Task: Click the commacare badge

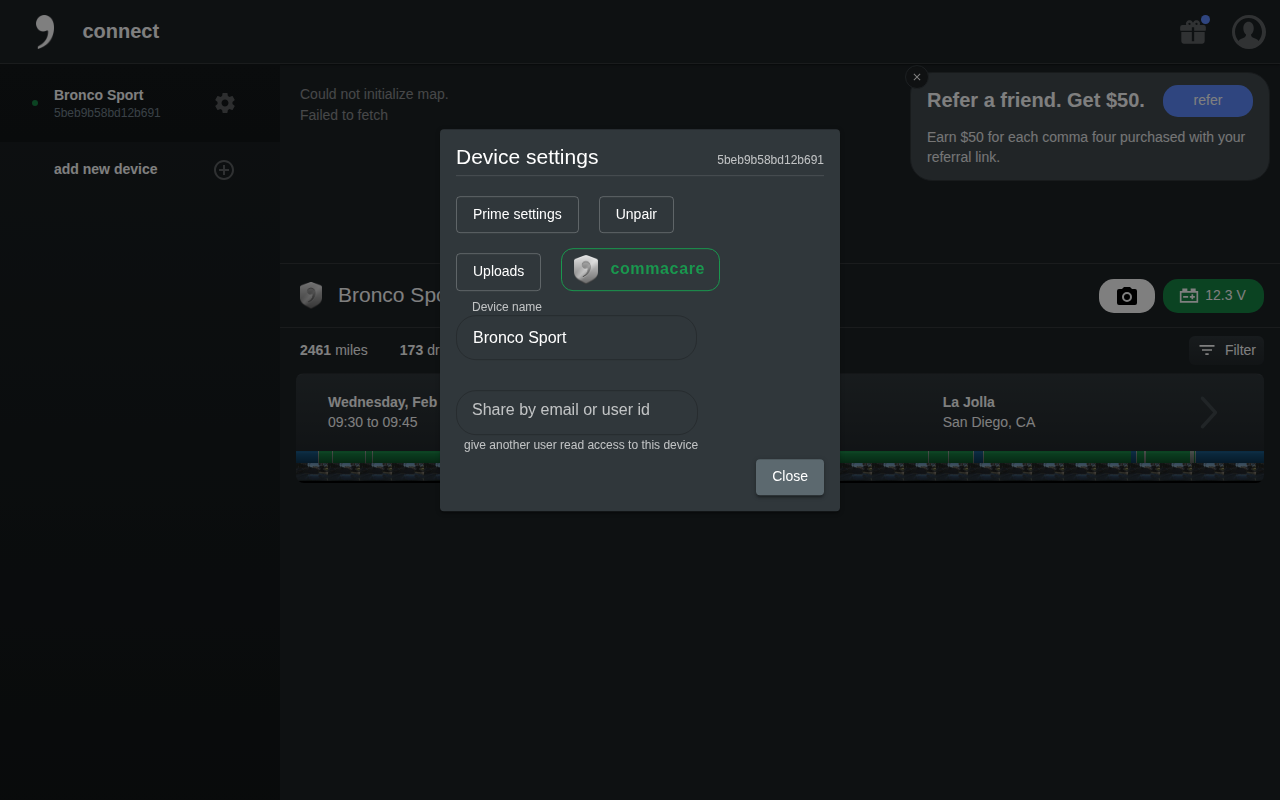Action: pos(640,270)
